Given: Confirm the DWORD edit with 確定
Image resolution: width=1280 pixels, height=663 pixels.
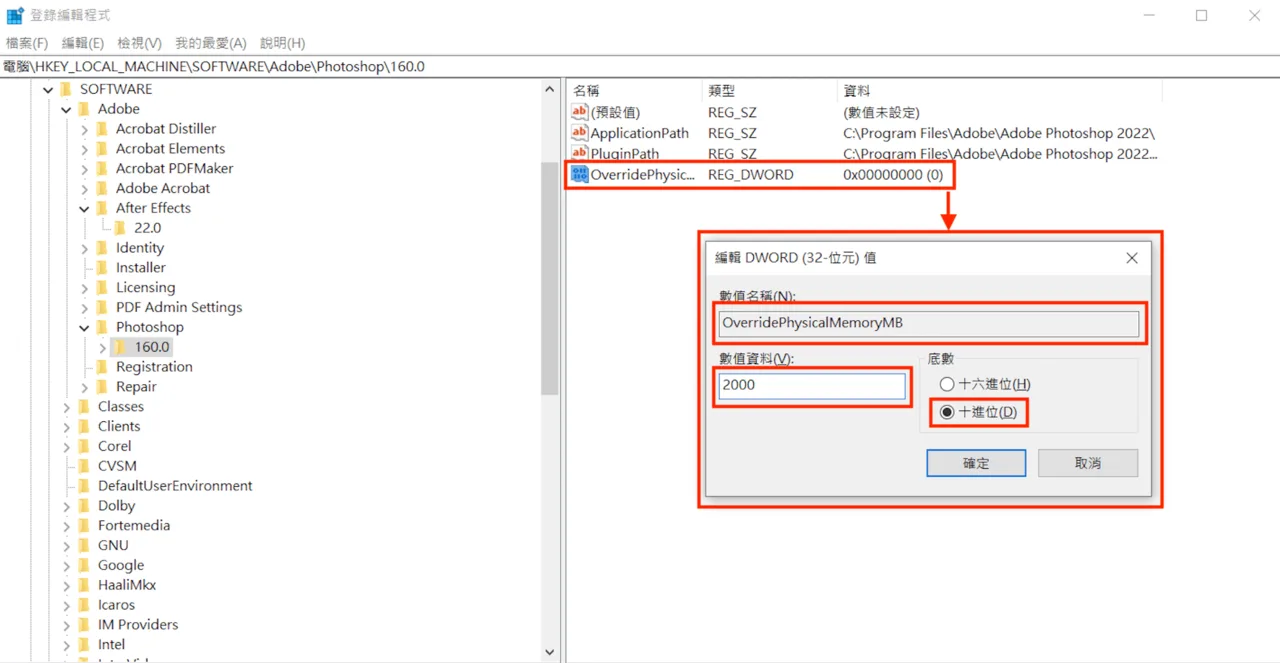Looking at the screenshot, I should pos(976,463).
